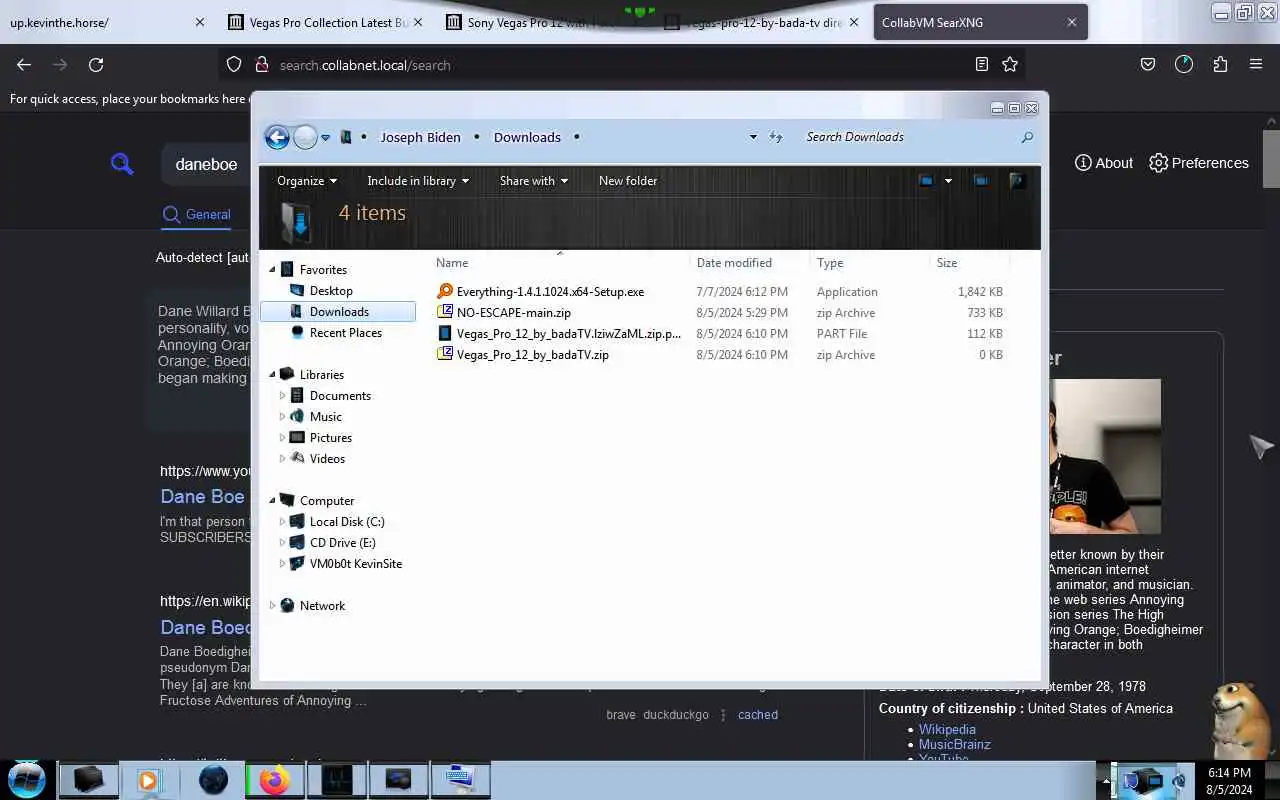Collapse the Libraries tree group
Image resolution: width=1280 pixels, height=800 pixels.
pos(272,375)
